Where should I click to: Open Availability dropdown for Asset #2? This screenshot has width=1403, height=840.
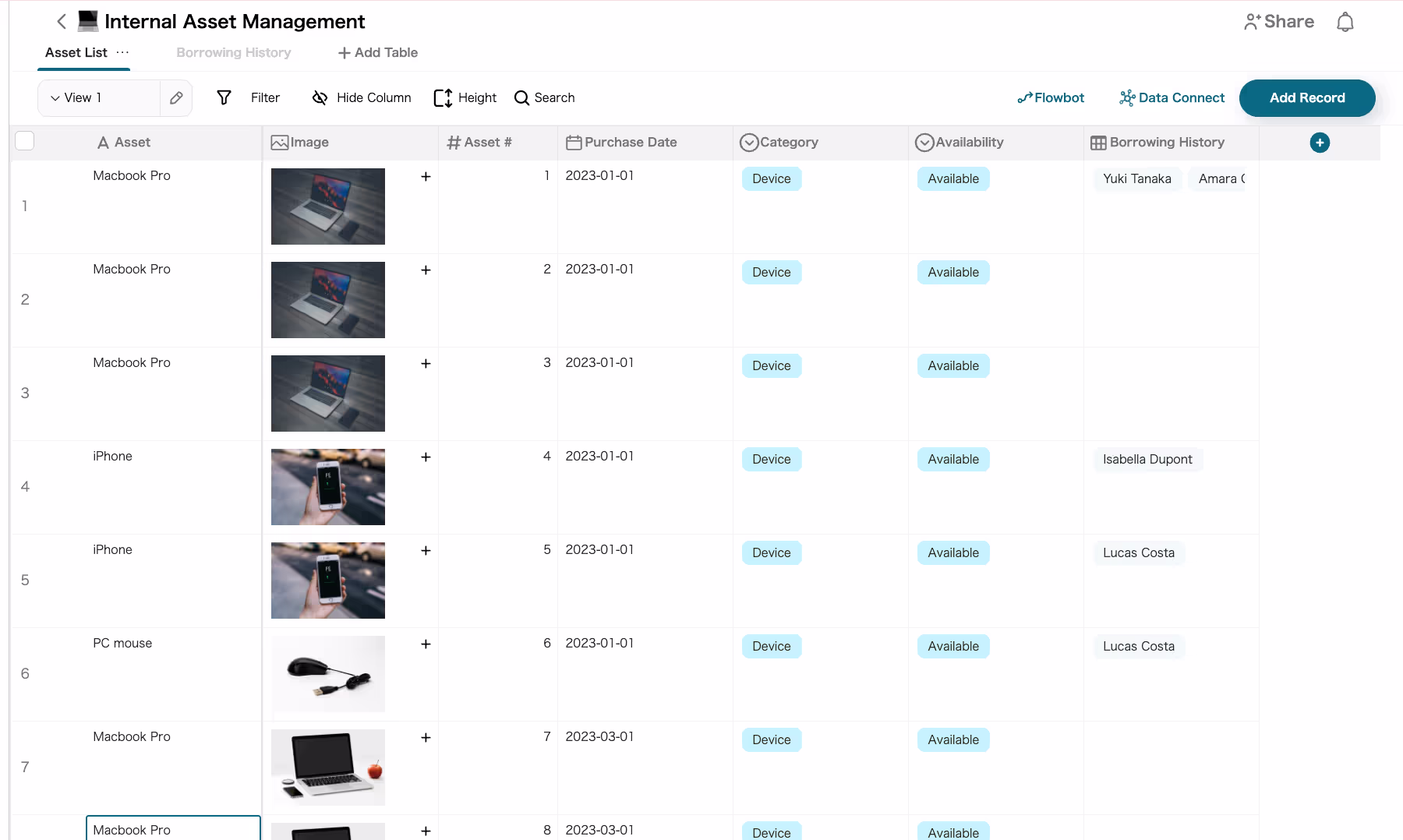point(953,272)
